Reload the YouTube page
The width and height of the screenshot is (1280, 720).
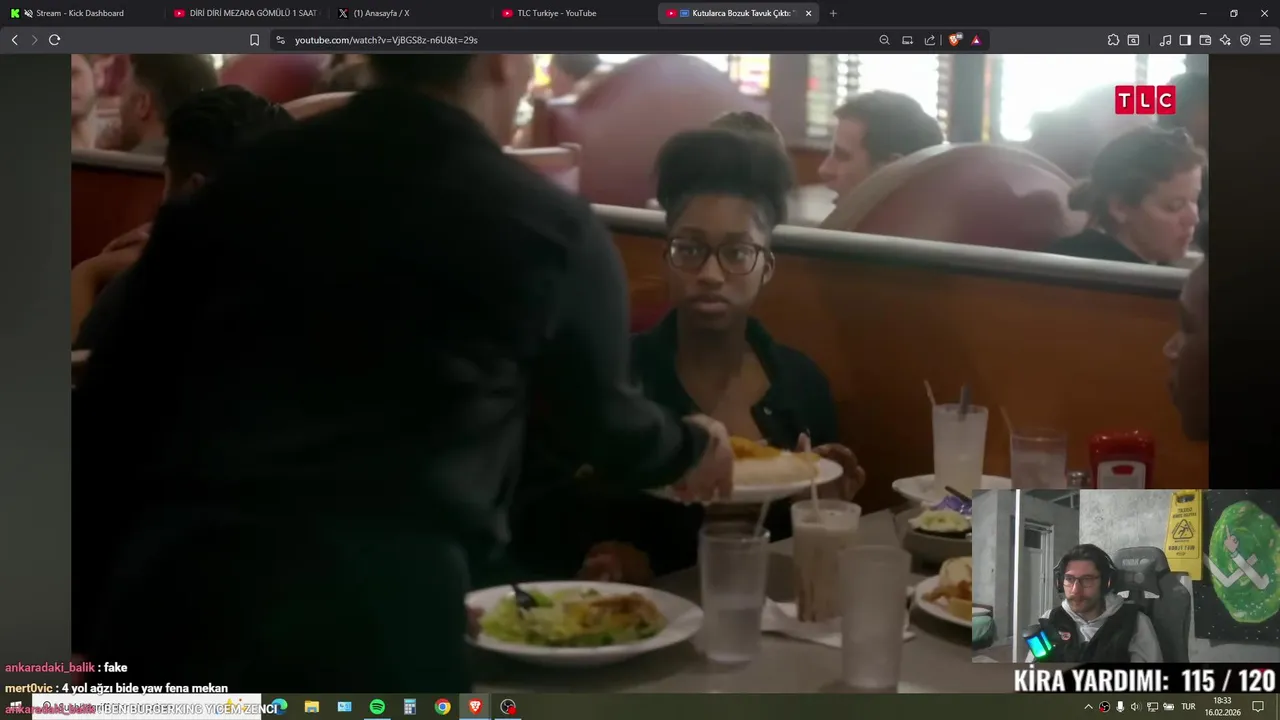click(x=55, y=40)
